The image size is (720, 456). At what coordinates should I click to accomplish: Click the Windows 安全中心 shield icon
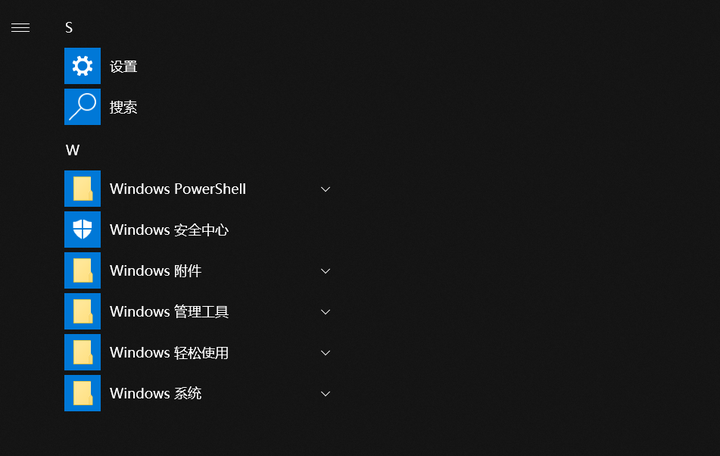[x=83, y=230]
